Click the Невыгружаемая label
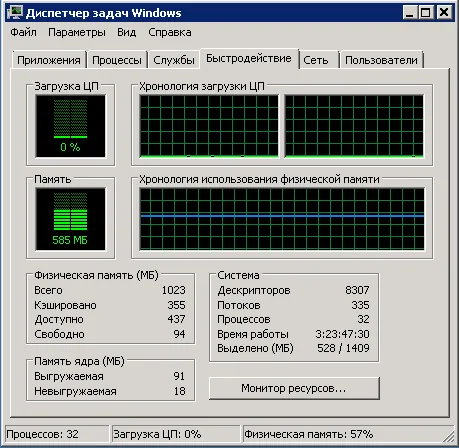 coord(75,391)
